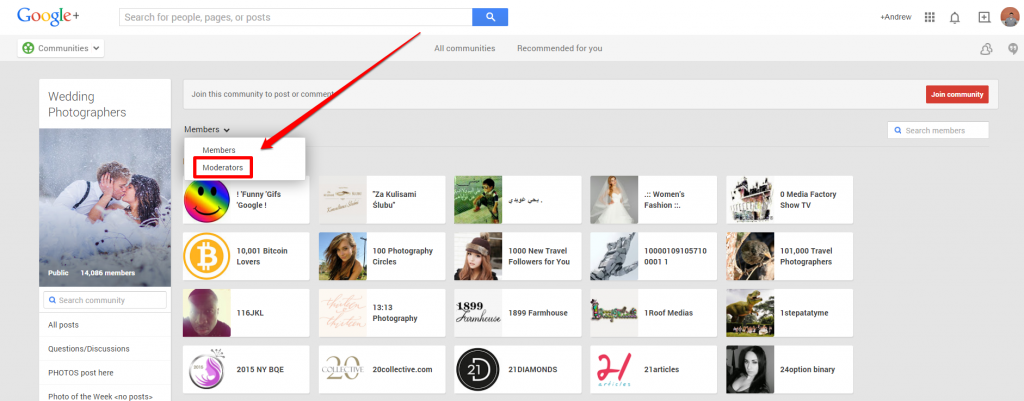
Task: Open the .:: Women's Fashion ::. member
Action: coord(654,200)
